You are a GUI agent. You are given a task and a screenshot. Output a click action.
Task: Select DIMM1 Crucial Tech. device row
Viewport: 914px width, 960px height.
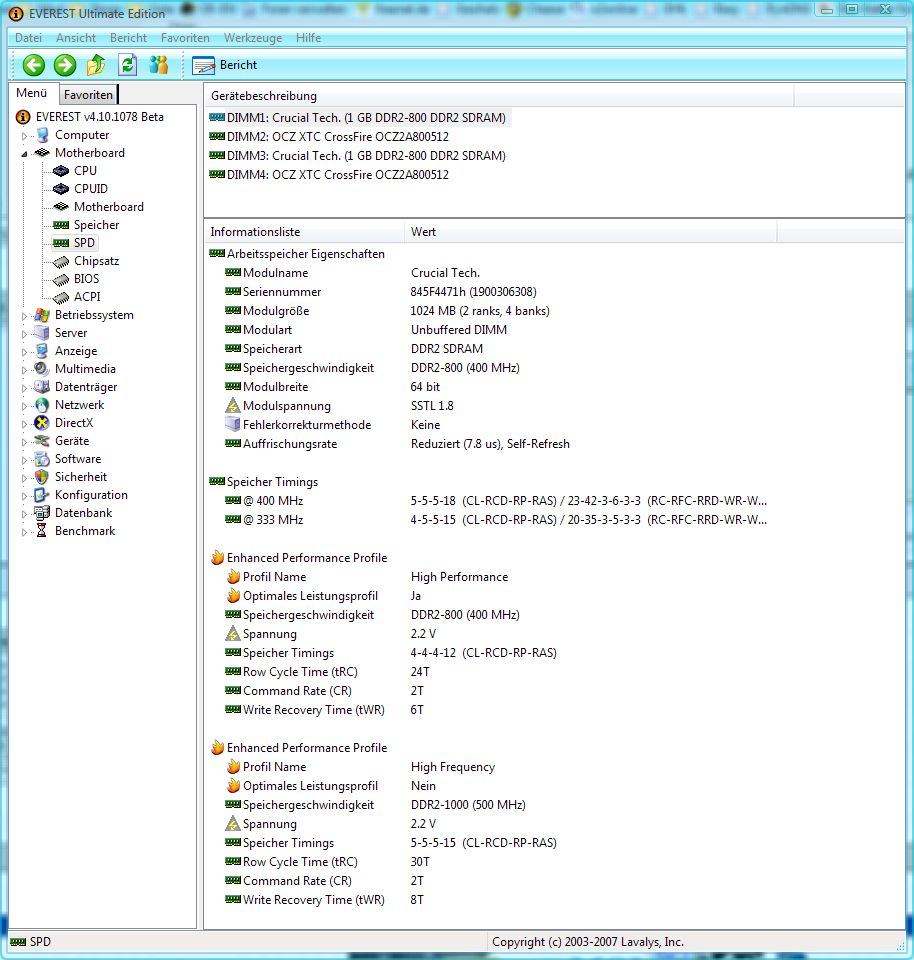pyautogui.click(x=359, y=118)
